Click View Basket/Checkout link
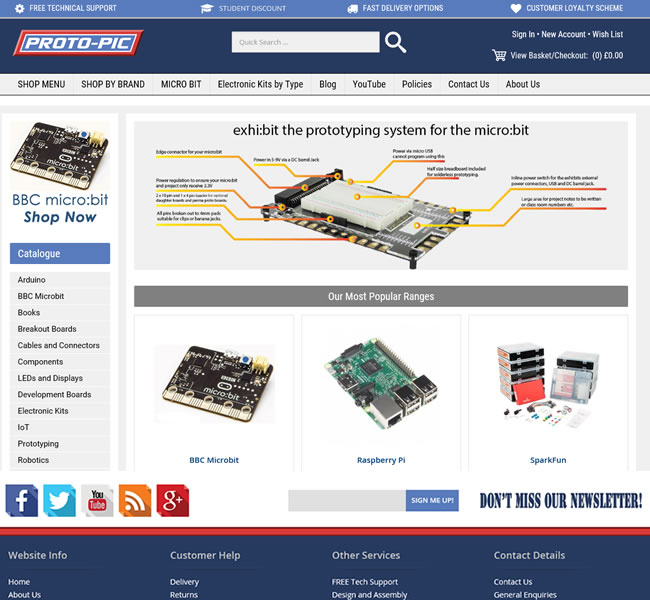Image resolution: width=650 pixels, height=600 pixels. pyautogui.click(x=567, y=56)
